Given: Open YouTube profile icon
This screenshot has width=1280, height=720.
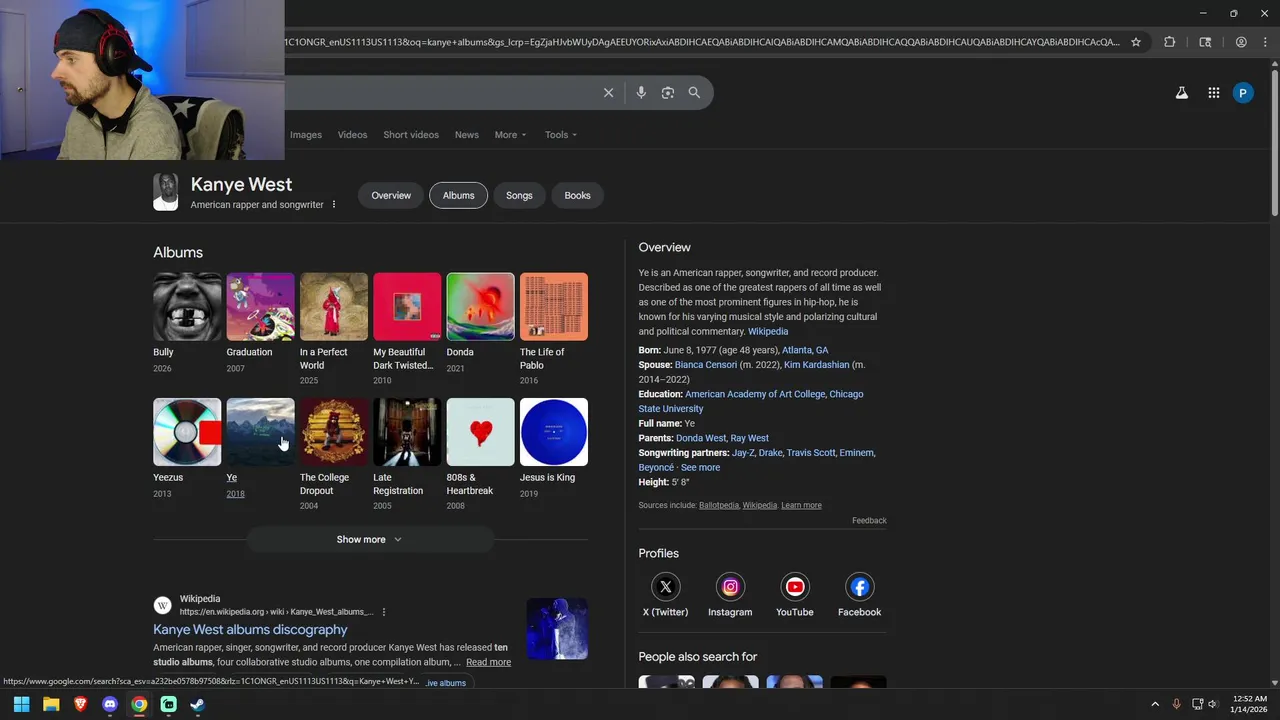Looking at the screenshot, I should coord(795,587).
